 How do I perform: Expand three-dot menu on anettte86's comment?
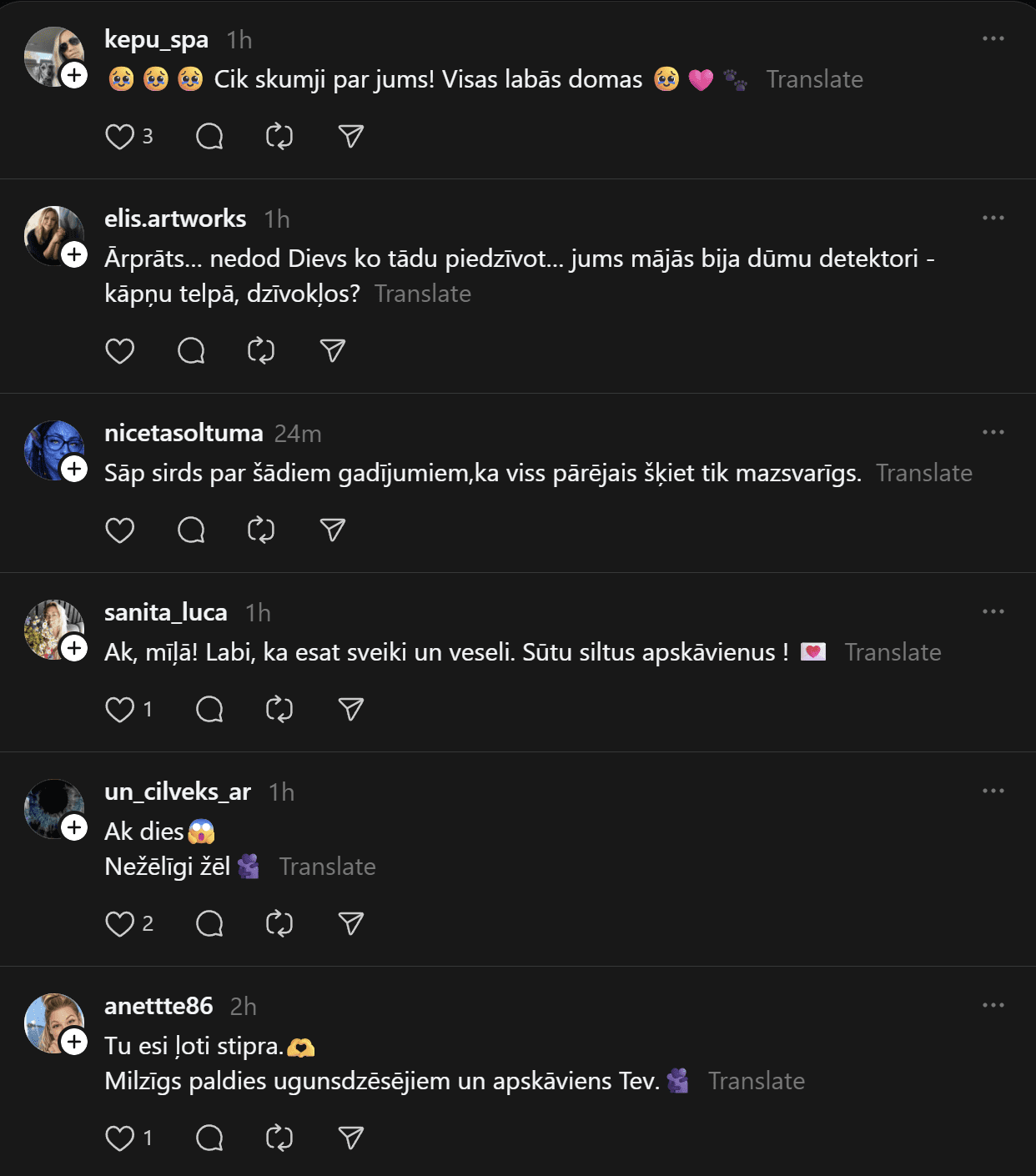[x=993, y=1005]
